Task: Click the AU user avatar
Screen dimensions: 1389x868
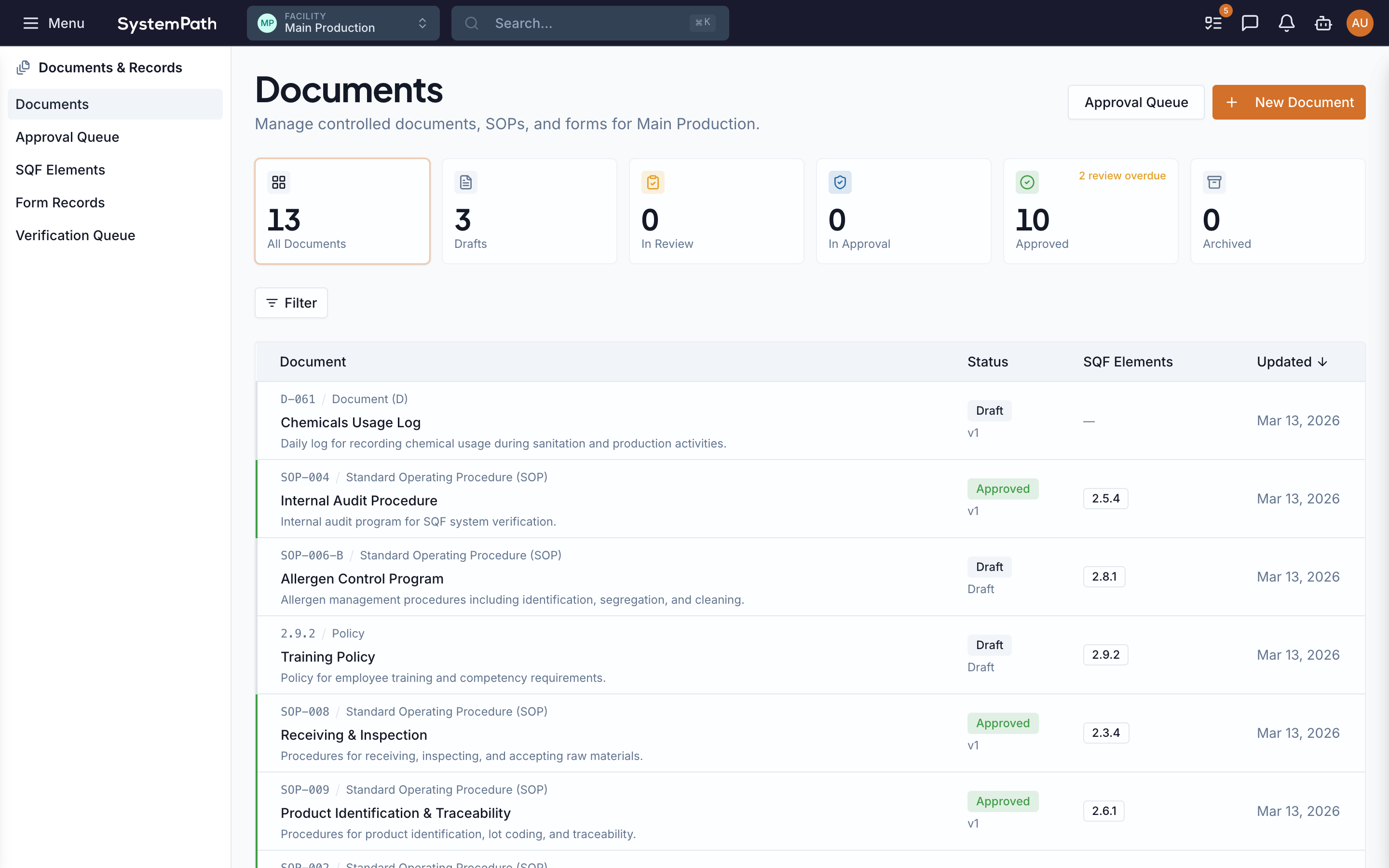Action: (x=1359, y=23)
